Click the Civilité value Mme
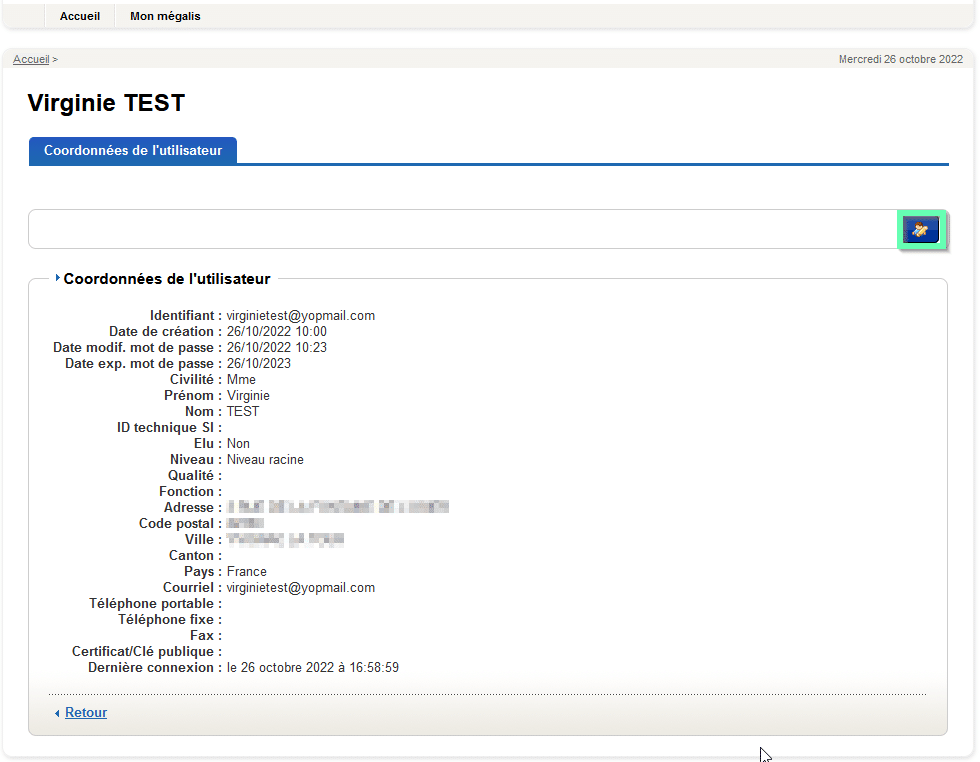The height and width of the screenshot is (762, 980). [x=241, y=380]
